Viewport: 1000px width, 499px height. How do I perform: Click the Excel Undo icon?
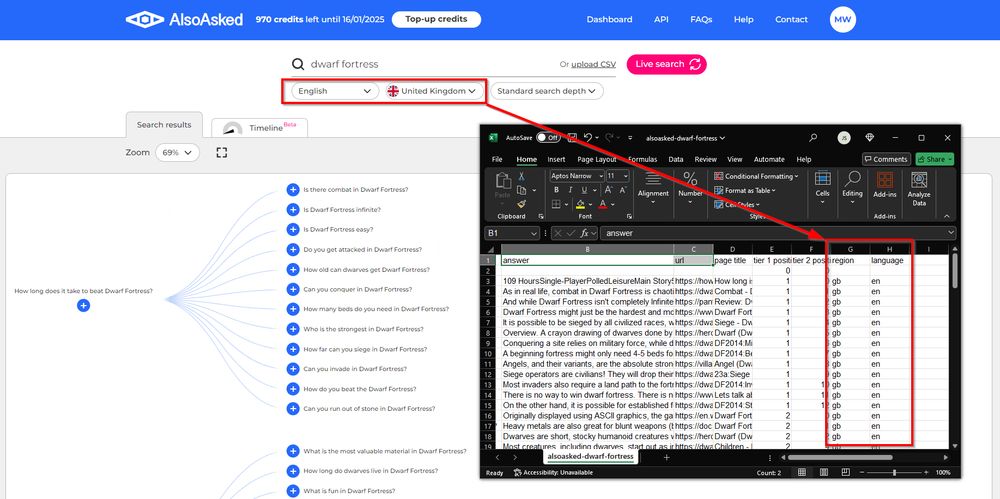click(588, 137)
